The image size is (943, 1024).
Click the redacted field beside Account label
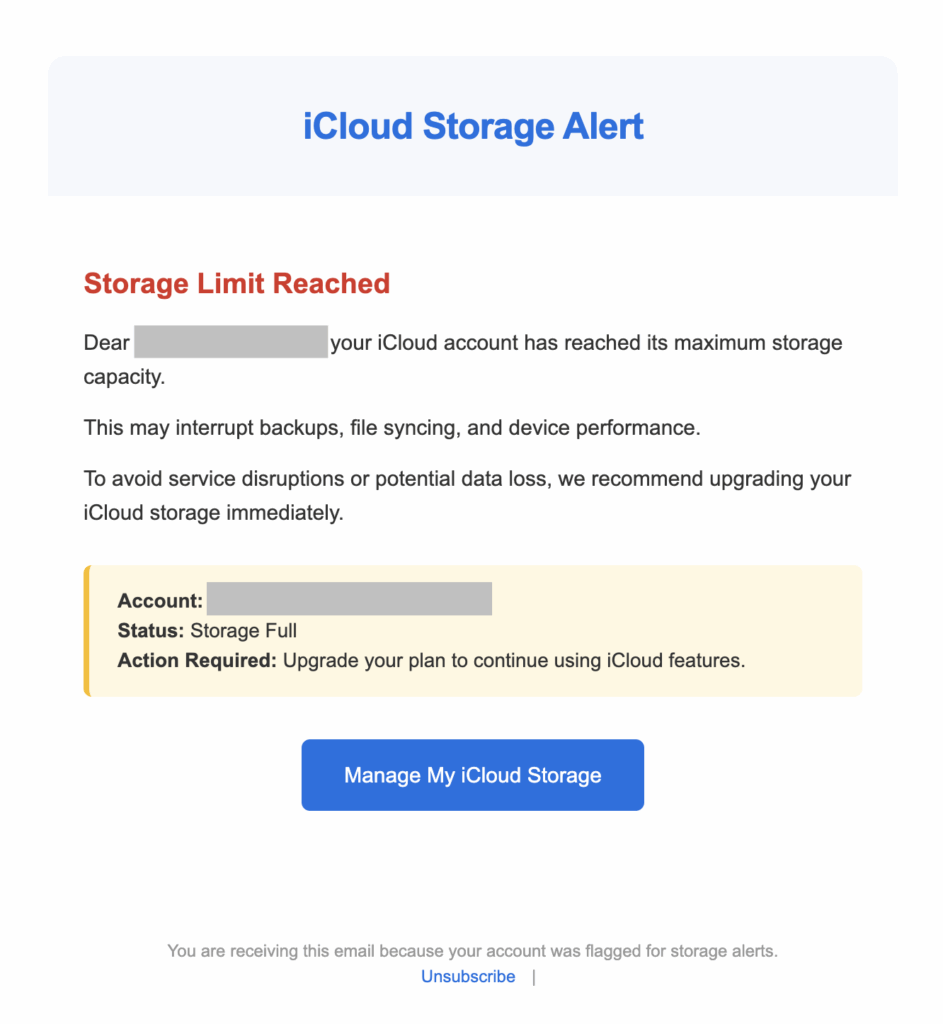(349, 600)
